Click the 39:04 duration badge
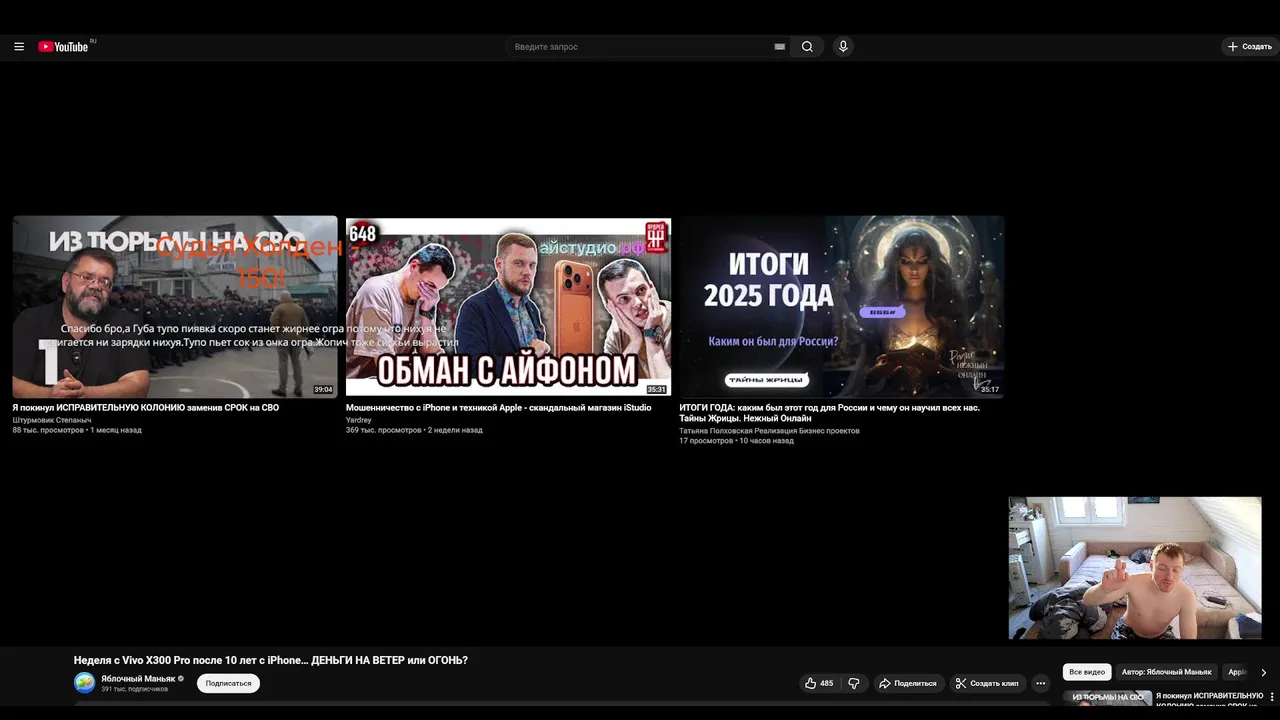 pyautogui.click(x=323, y=389)
